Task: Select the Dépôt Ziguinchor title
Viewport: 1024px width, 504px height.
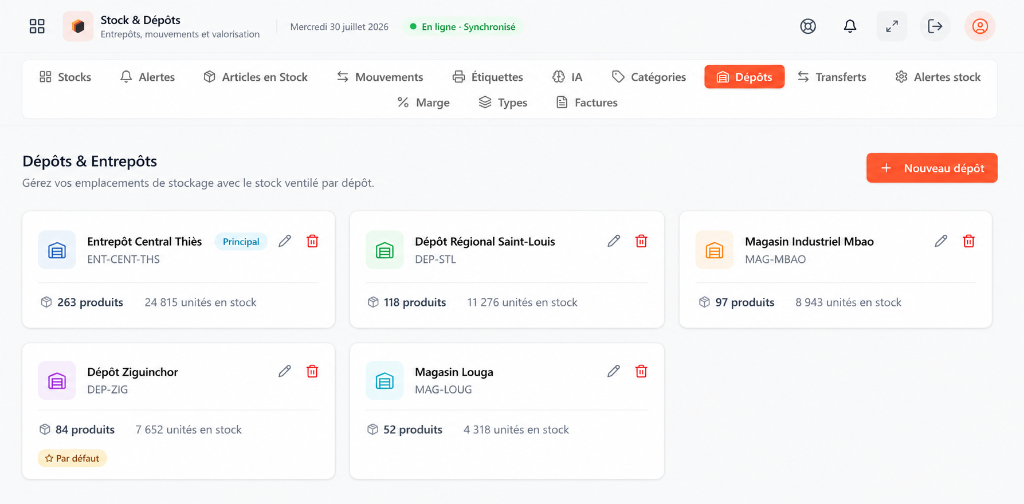Action: point(133,372)
